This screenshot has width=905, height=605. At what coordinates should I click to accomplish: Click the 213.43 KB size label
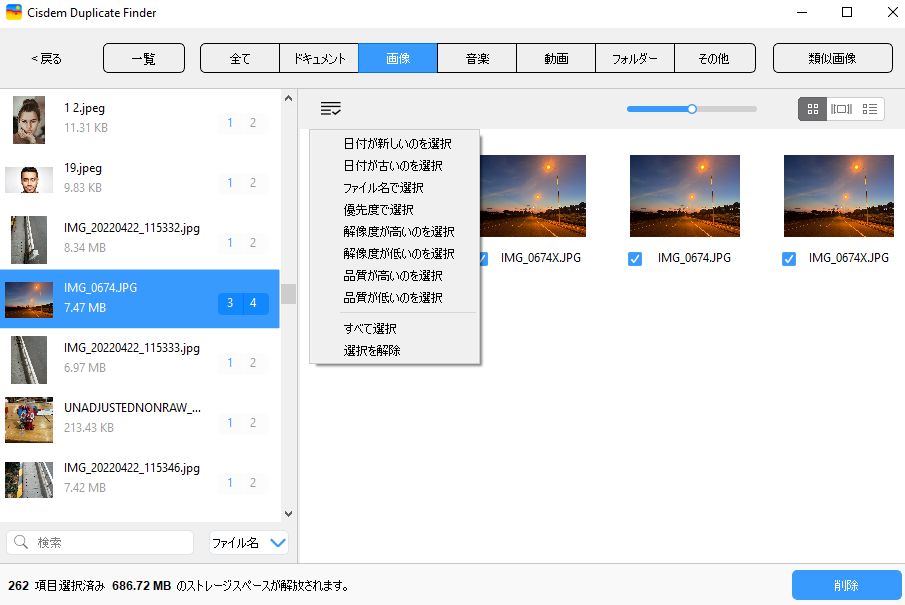[x=89, y=428]
